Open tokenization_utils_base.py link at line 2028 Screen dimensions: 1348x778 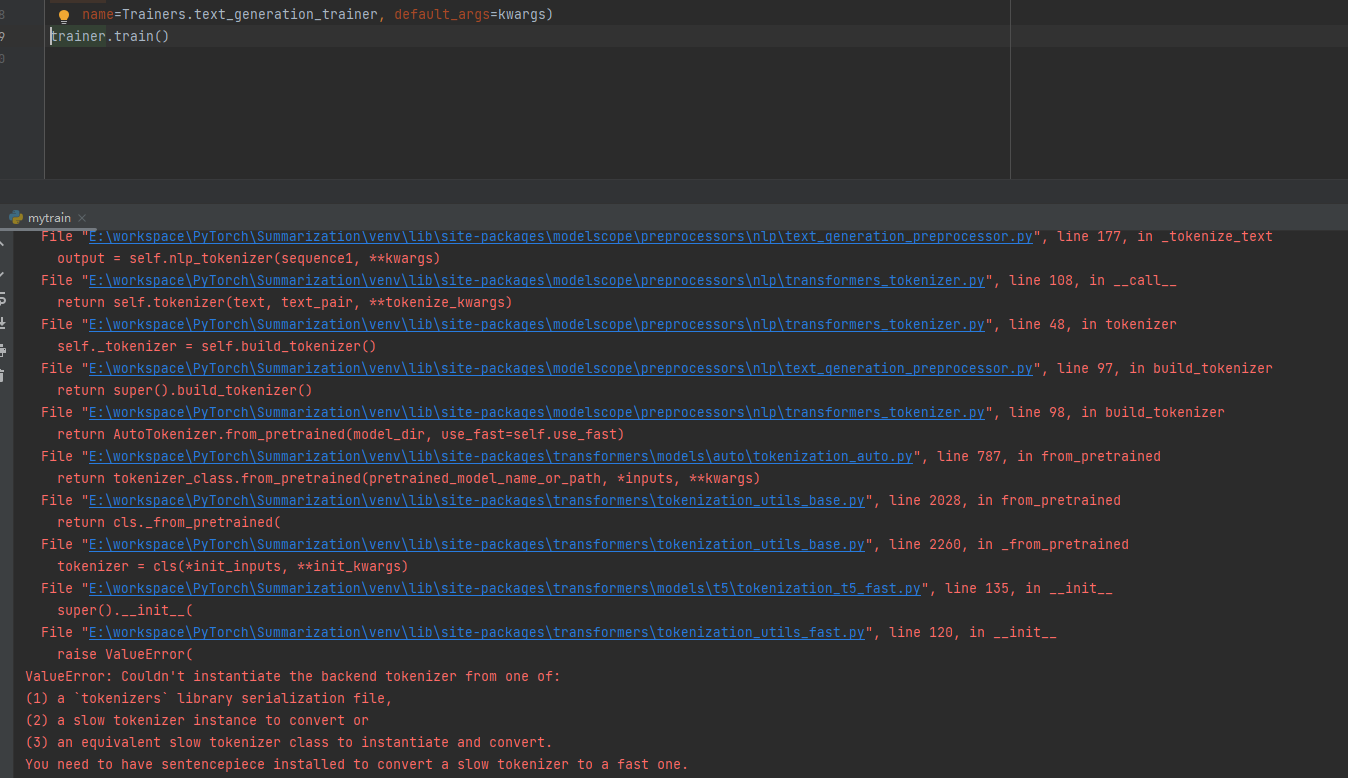click(477, 501)
